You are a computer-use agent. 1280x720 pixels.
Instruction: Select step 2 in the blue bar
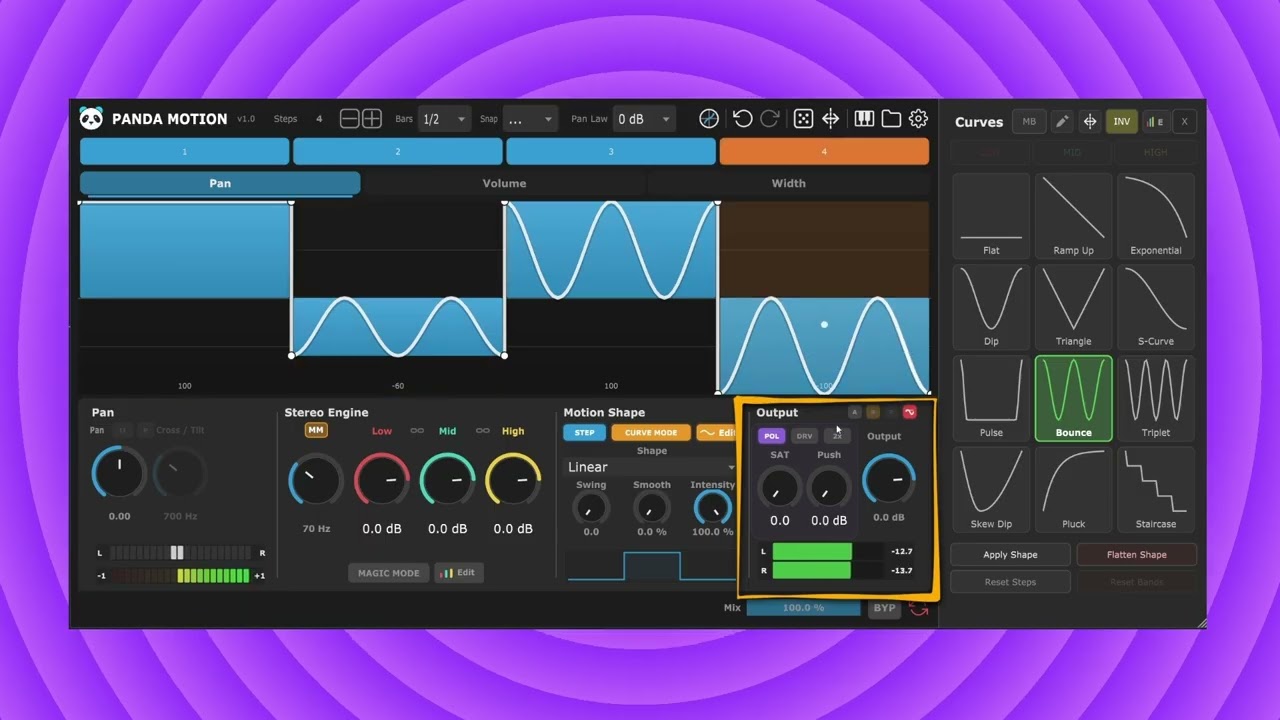398,151
